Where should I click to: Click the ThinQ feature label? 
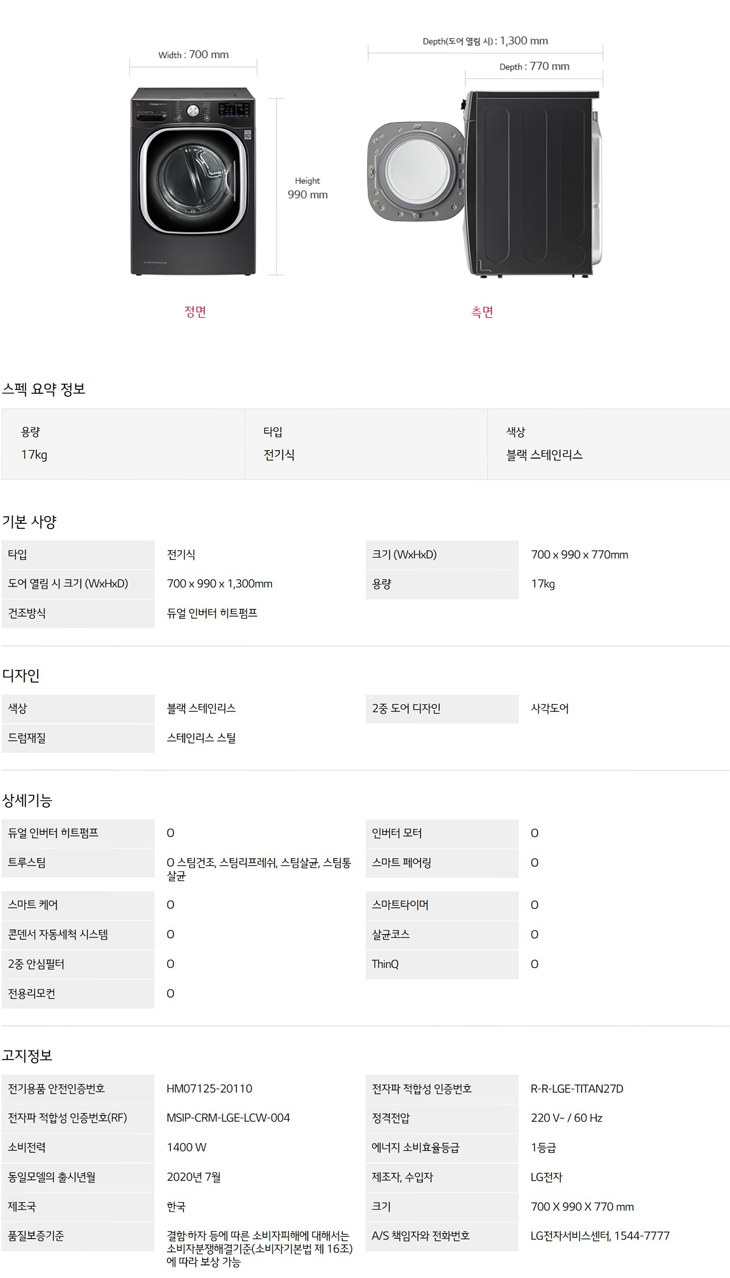coord(385,964)
